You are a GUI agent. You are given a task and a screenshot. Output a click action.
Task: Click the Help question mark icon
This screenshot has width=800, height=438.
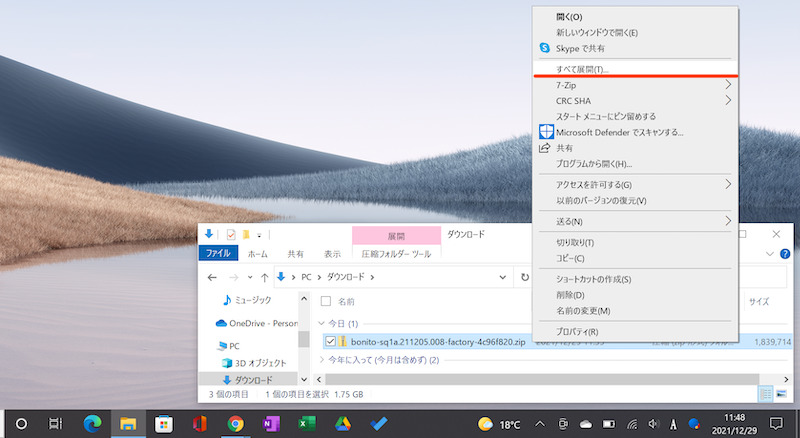click(x=785, y=254)
